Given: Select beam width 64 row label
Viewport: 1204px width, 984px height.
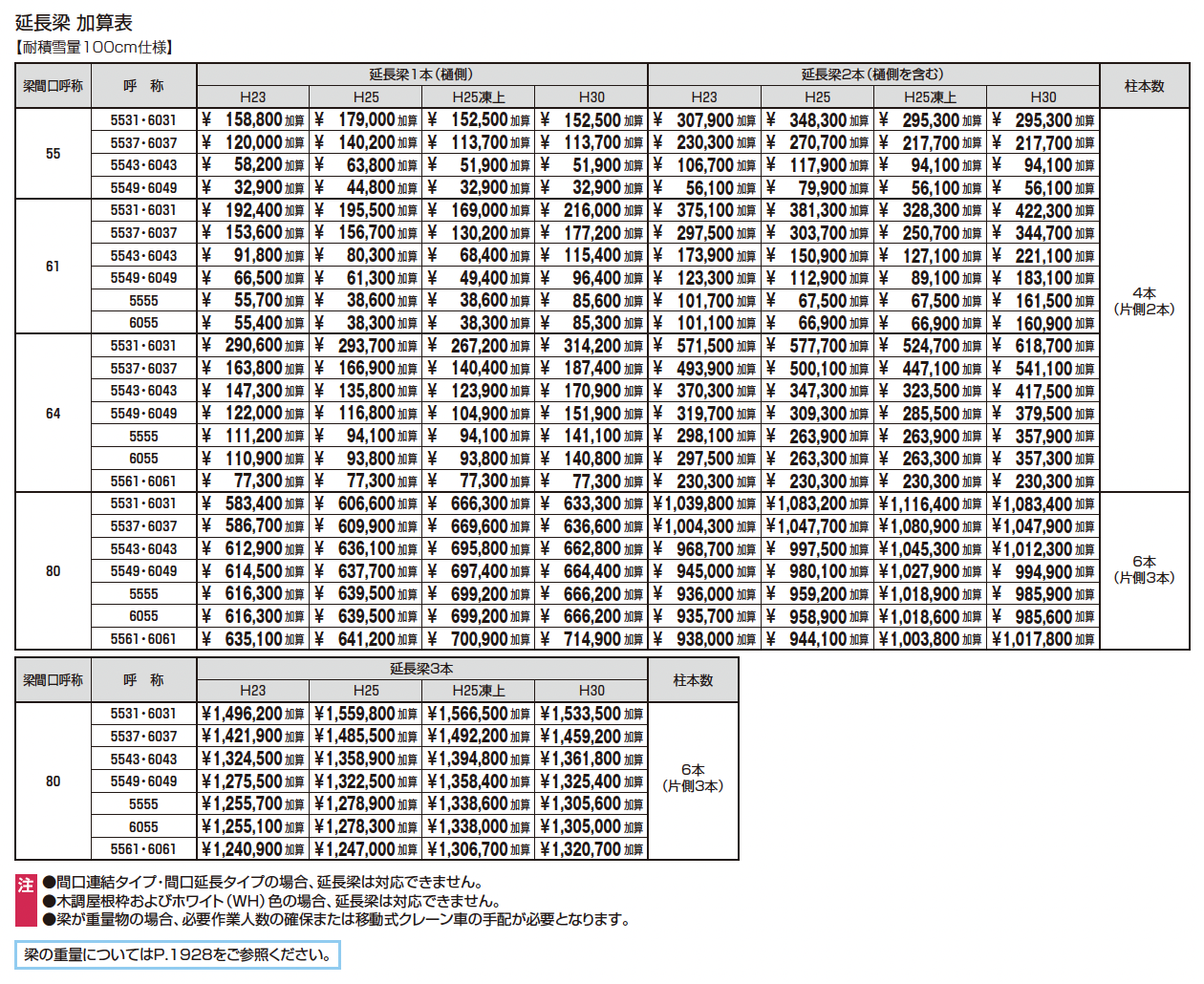Looking at the screenshot, I should [x=53, y=414].
